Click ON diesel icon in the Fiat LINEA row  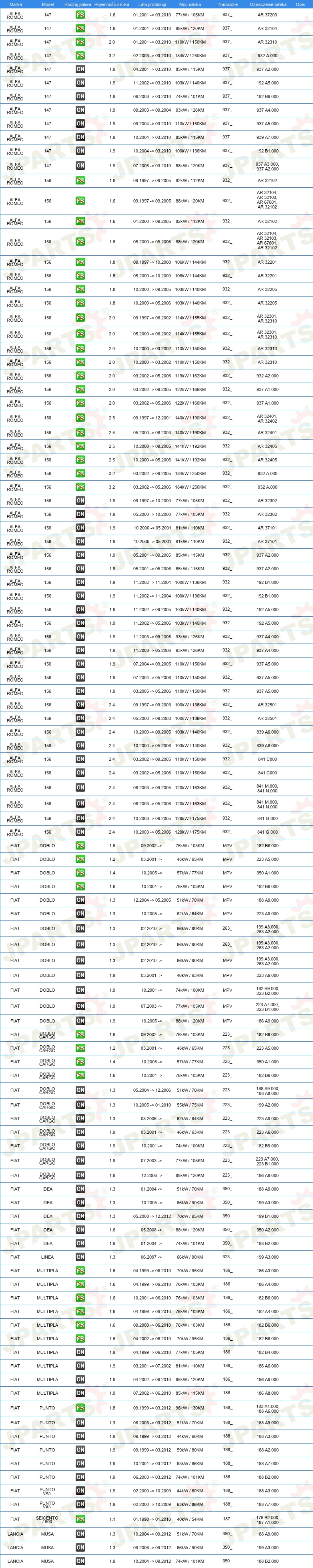click(x=80, y=1257)
